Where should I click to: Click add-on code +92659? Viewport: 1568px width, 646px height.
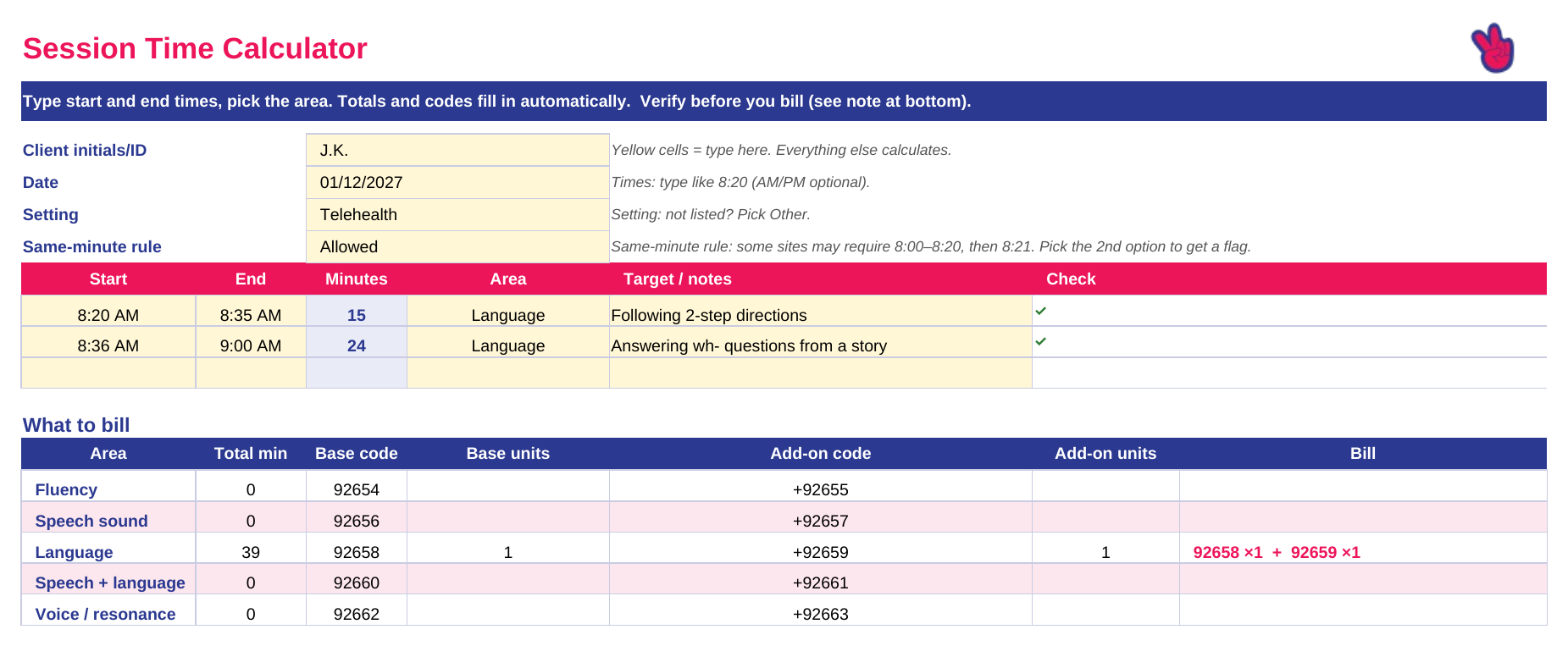(x=821, y=552)
